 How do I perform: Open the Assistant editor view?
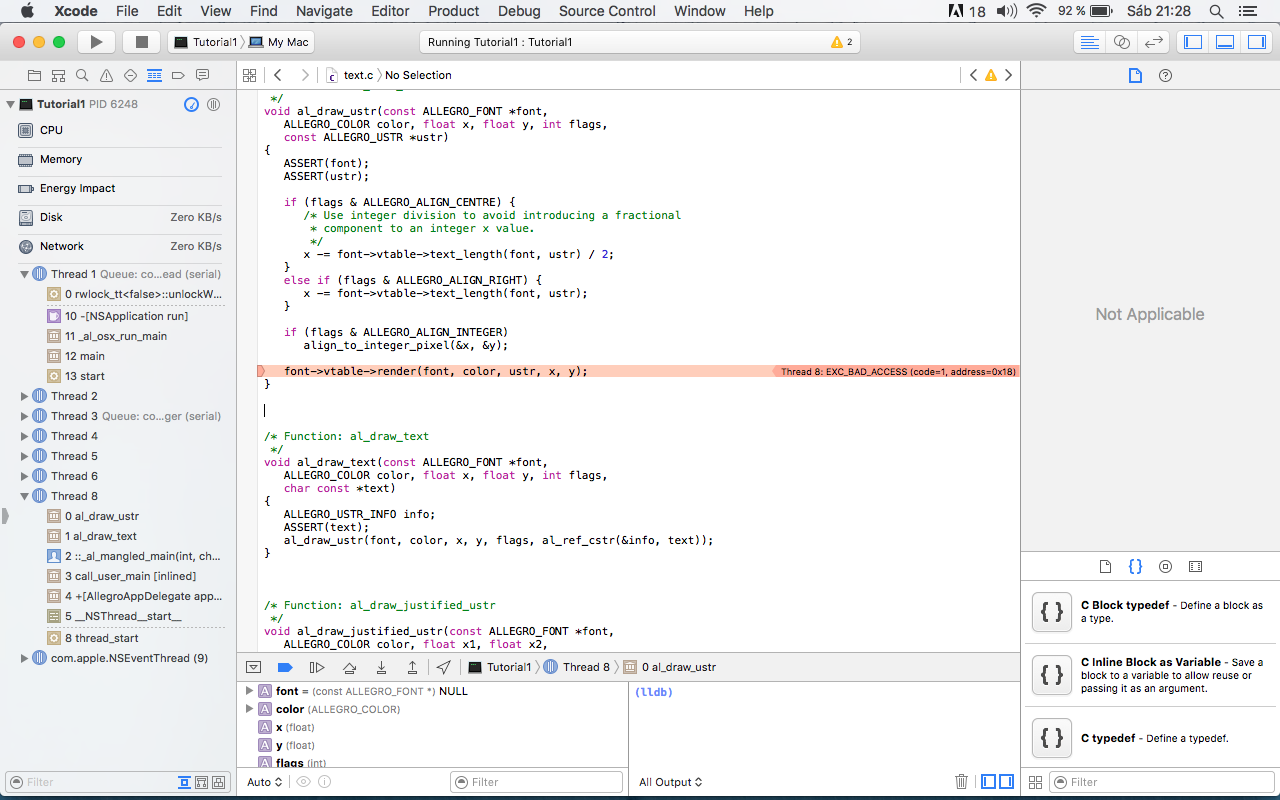click(1121, 42)
